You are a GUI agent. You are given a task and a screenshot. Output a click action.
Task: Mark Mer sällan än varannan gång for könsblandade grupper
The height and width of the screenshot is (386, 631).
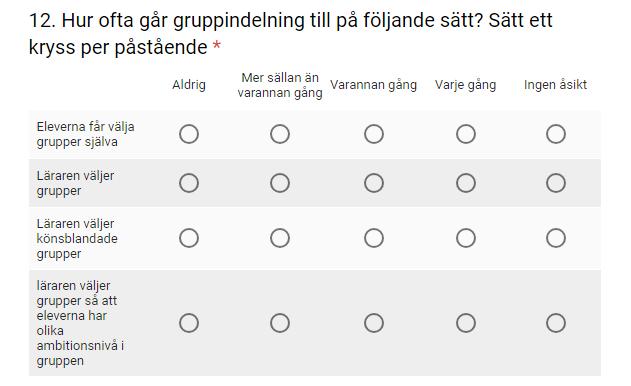(280, 238)
